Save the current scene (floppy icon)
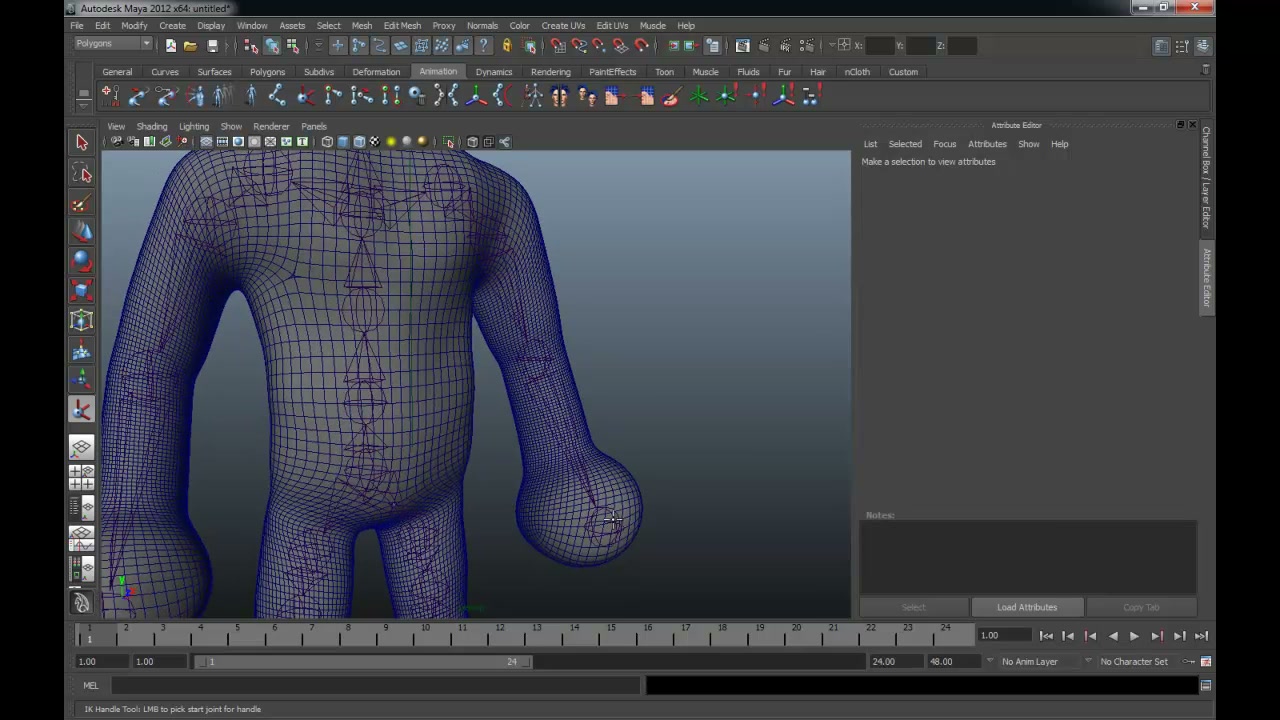 coord(212,45)
